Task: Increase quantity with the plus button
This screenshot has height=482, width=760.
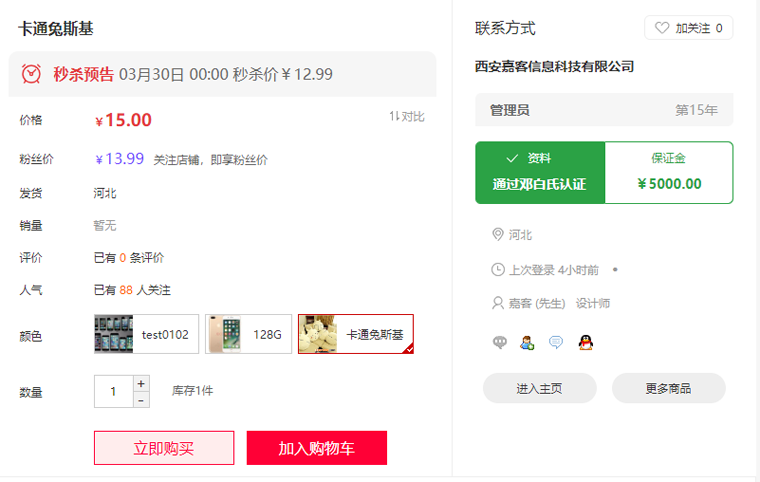Action: [x=141, y=383]
